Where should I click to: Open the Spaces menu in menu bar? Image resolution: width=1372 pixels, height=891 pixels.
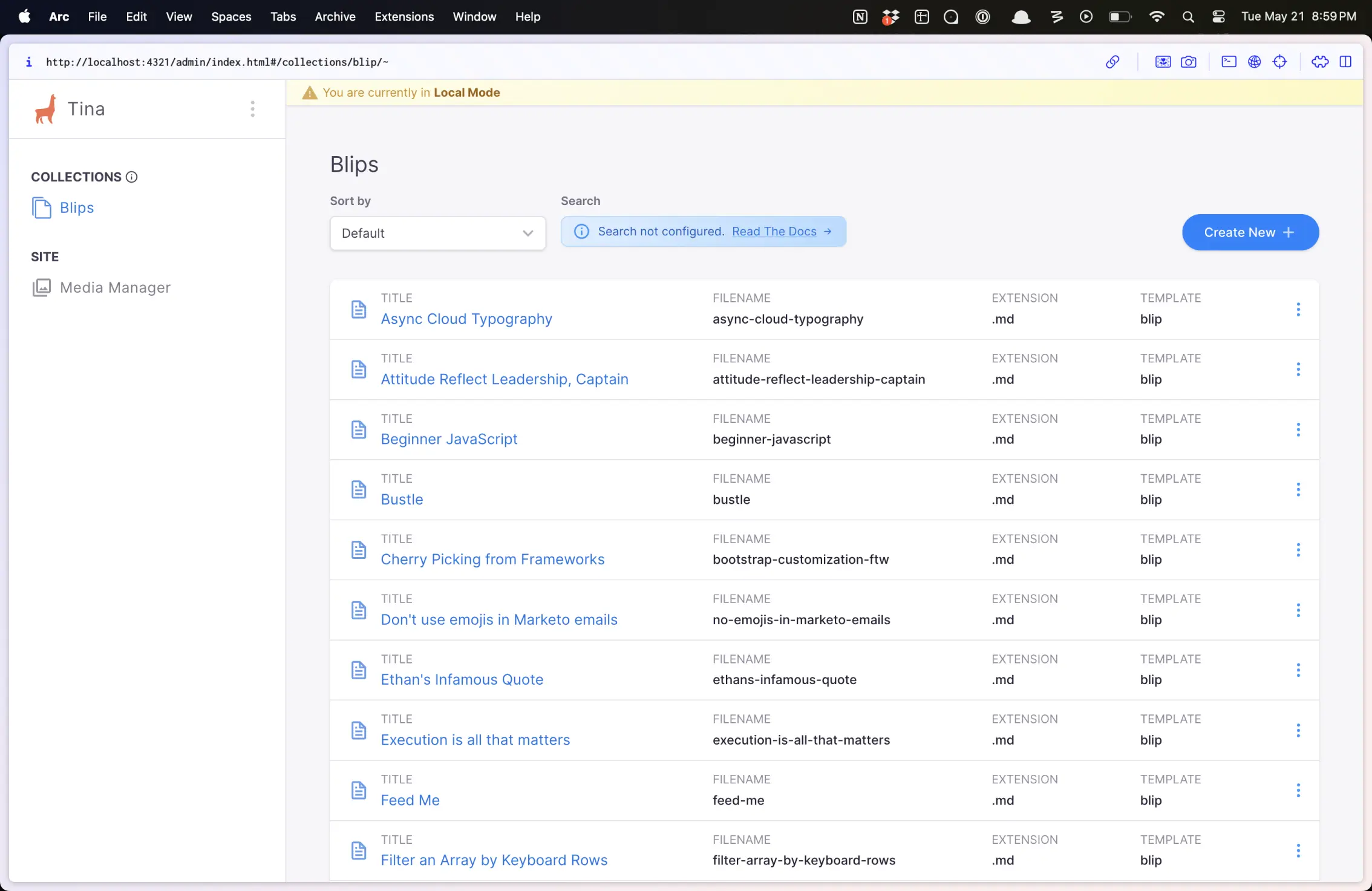(x=231, y=17)
